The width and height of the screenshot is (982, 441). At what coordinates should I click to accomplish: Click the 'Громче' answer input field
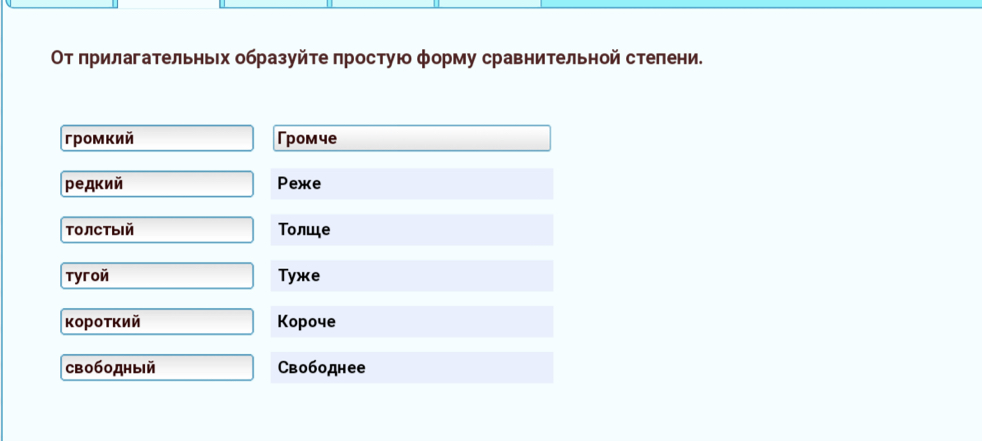click(411, 138)
